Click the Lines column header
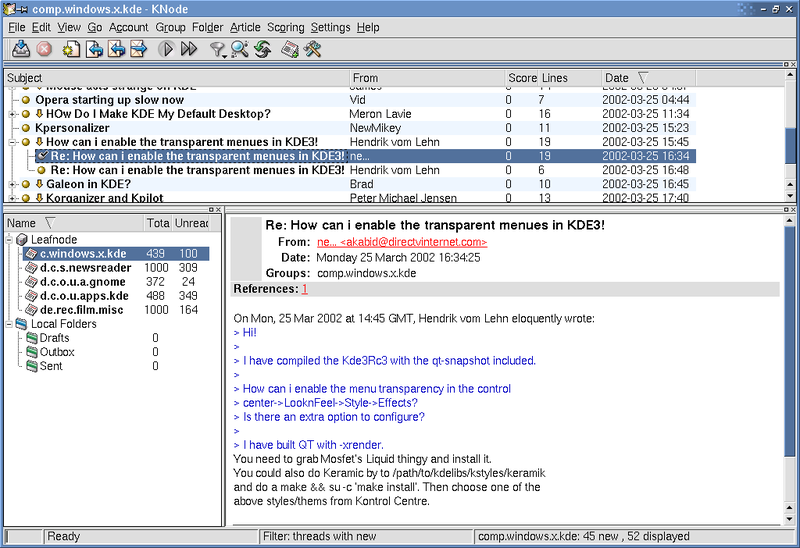This screenshot has width=800, height=548. (570, 78)
